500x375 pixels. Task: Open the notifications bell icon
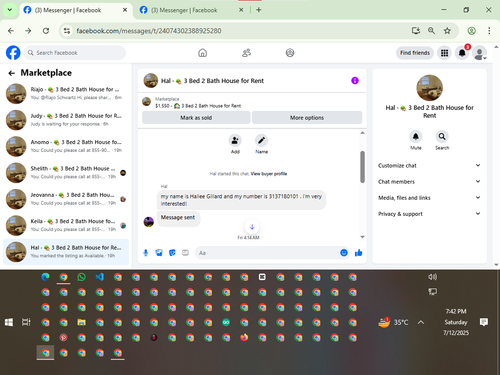click(462, 53)
